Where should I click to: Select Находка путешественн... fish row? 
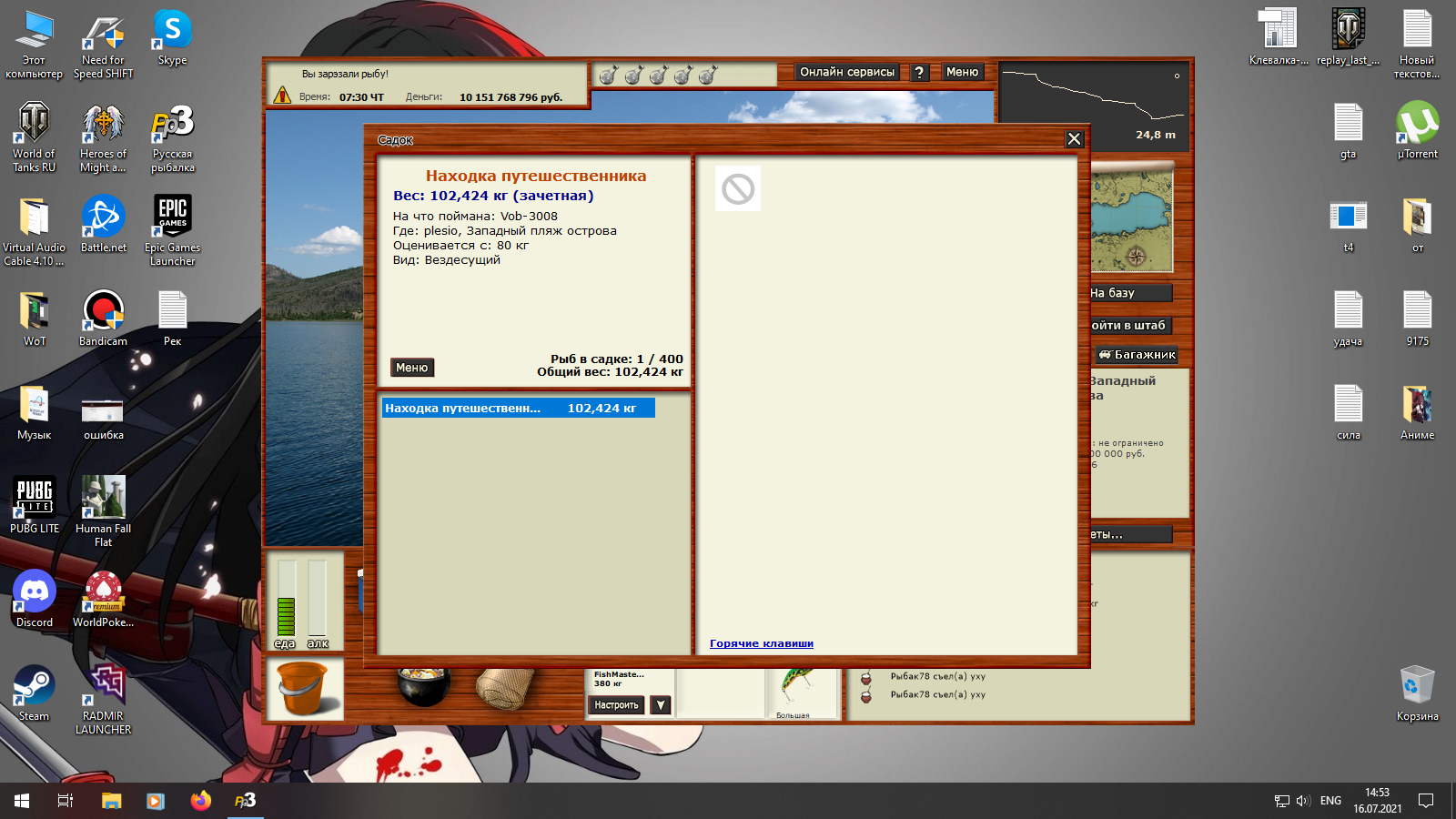click(x=518, y=409)
